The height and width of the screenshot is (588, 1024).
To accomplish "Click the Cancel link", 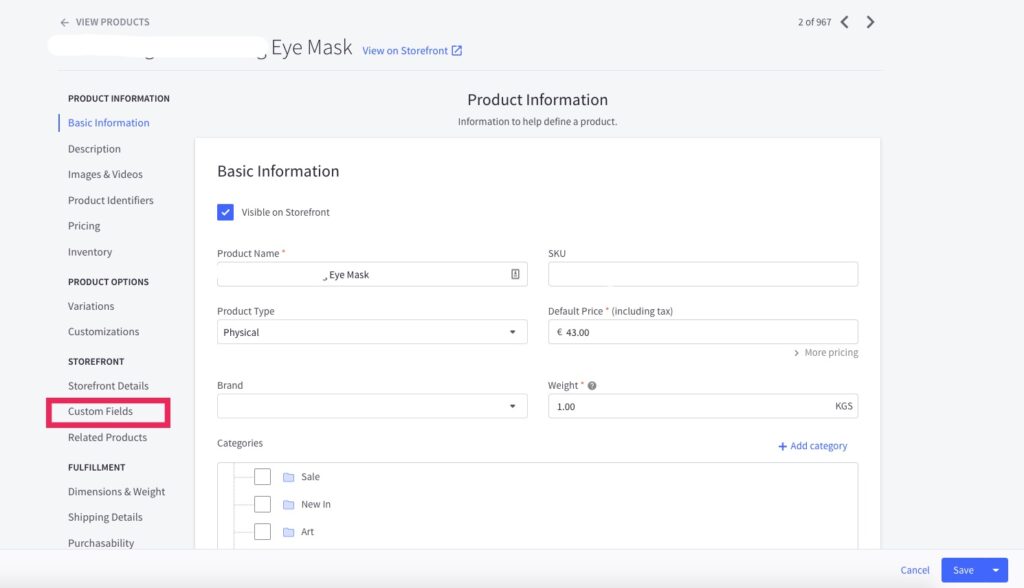I will (914, 570).
